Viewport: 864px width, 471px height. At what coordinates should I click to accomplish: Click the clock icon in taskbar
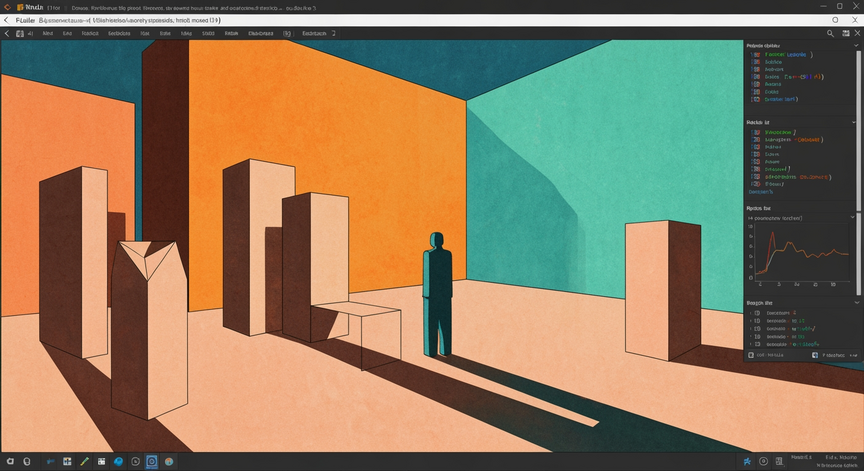coord(135,462)
